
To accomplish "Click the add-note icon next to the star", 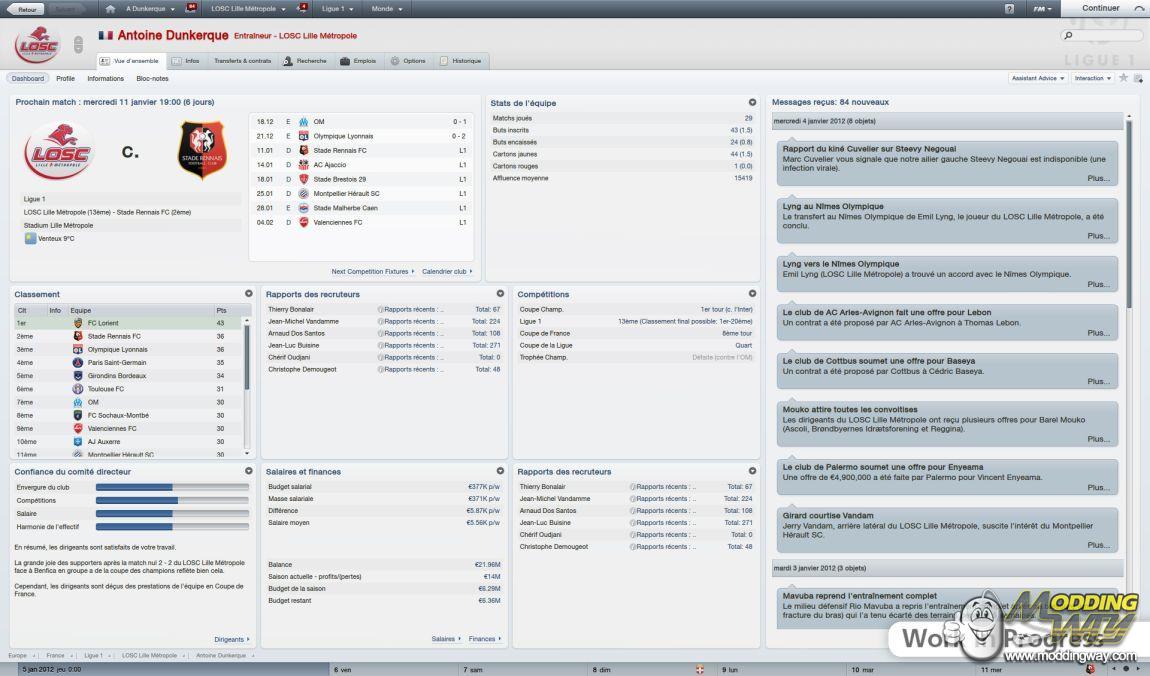I will 1138,78.
